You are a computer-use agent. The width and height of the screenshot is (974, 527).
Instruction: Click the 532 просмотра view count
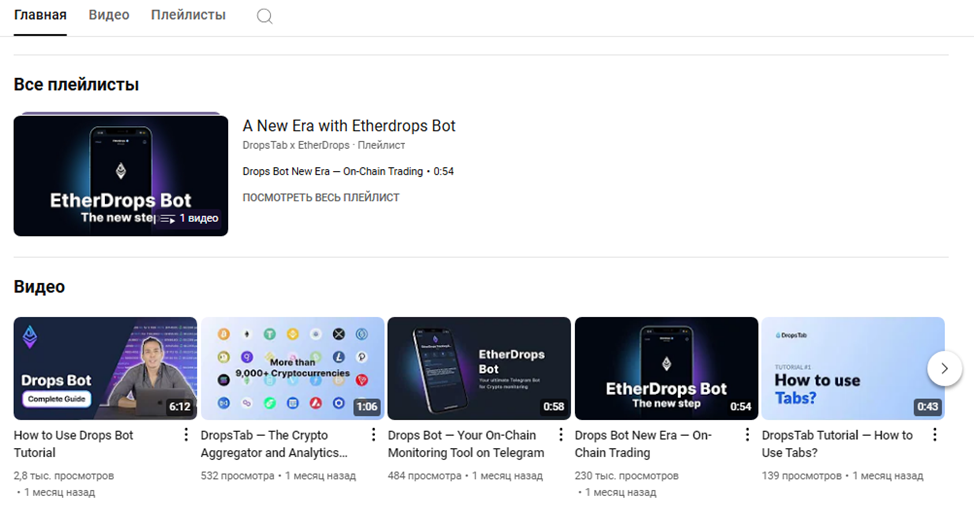(237, 476)
